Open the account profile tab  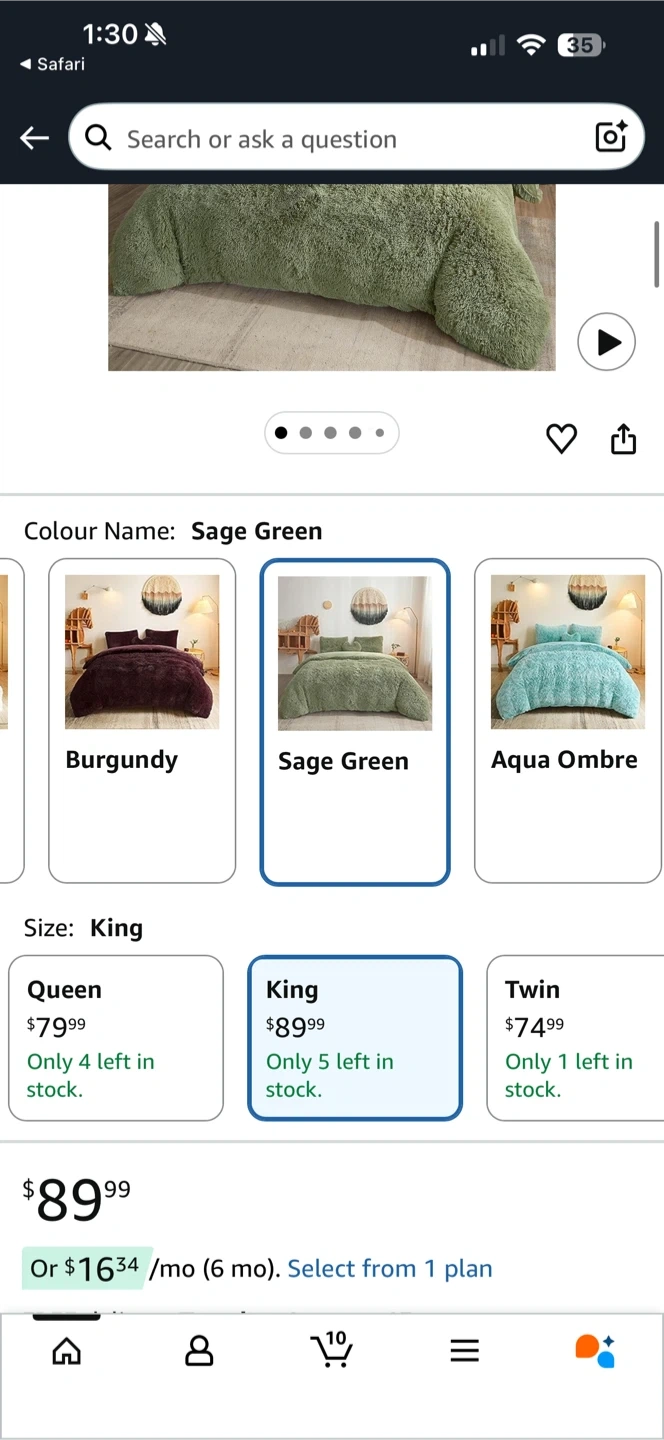(199, 1352)
